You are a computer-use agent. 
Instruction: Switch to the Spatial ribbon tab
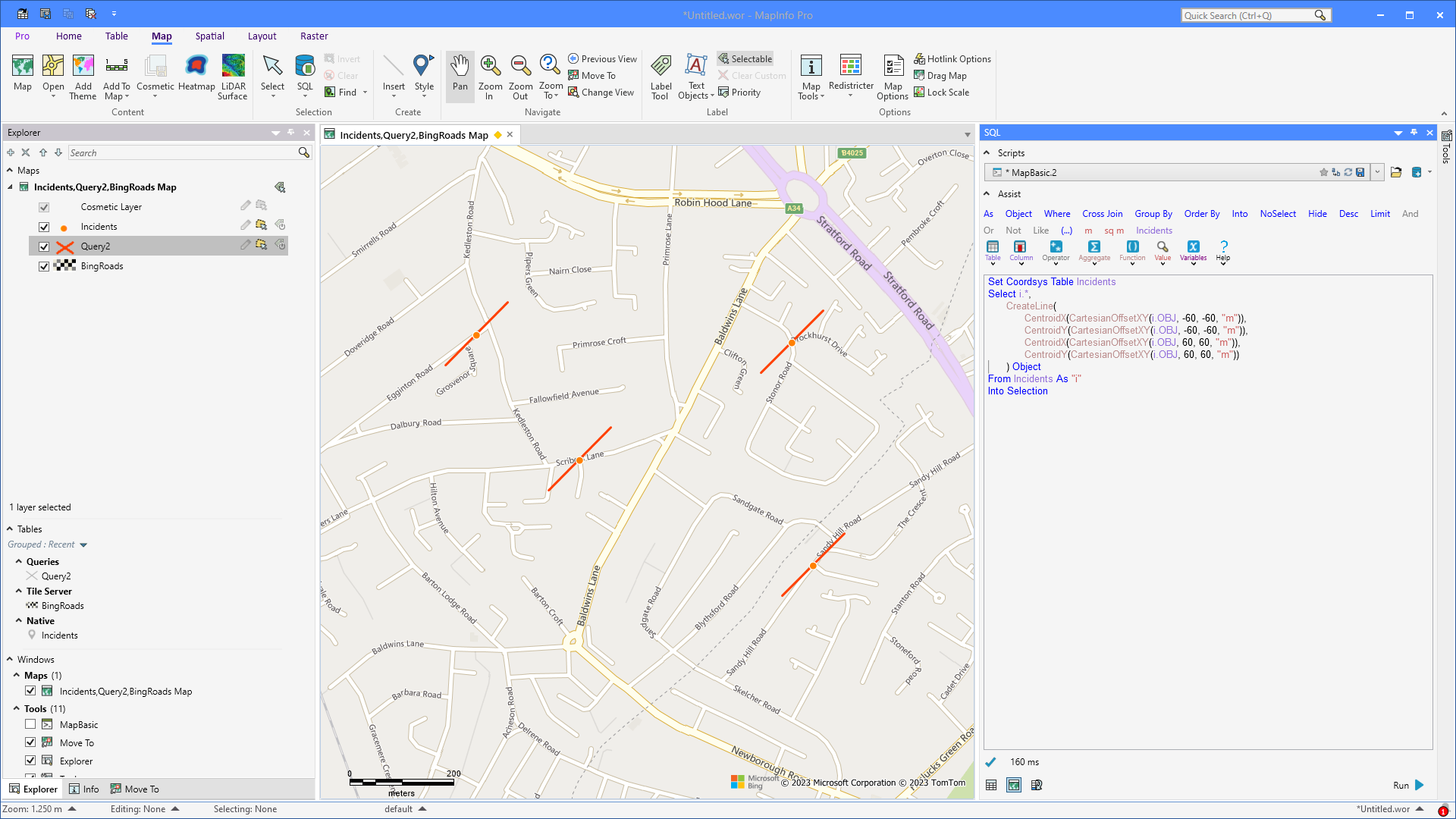209,36
